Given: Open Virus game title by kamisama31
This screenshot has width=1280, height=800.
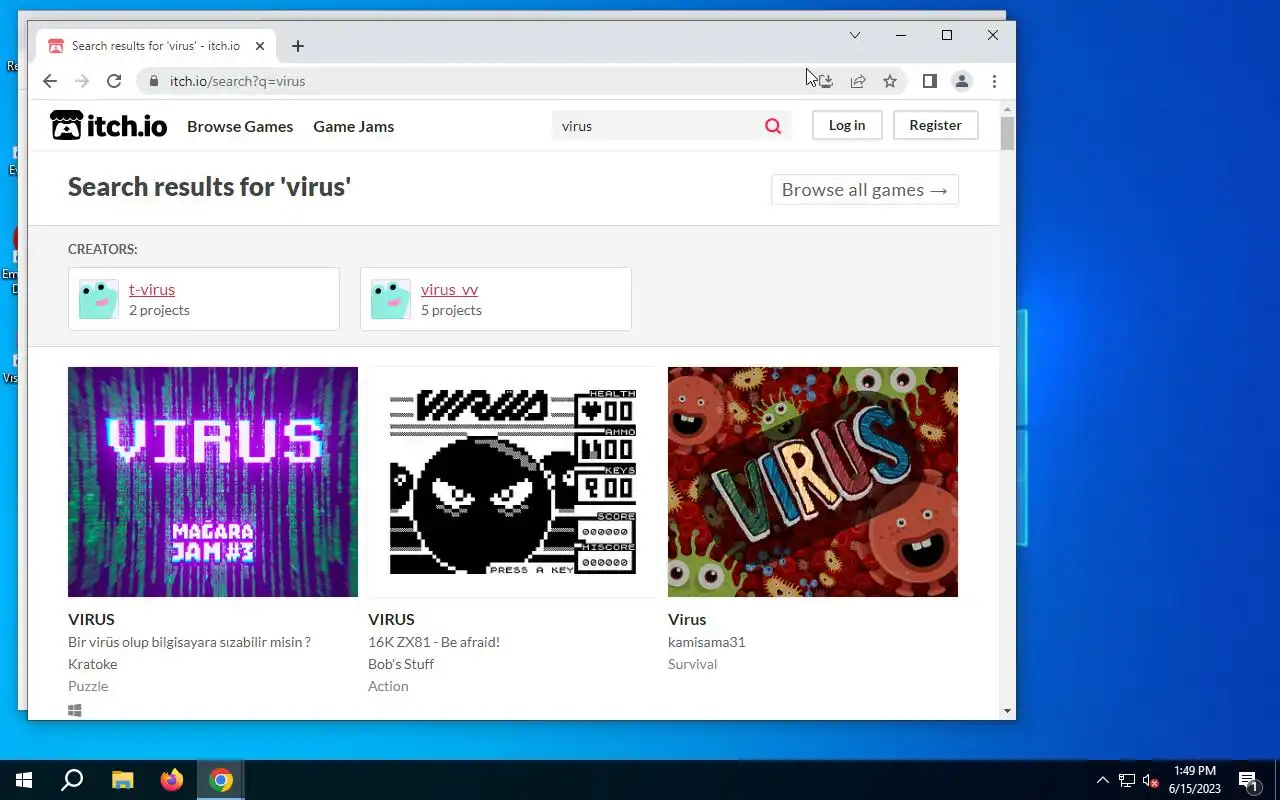Looking at the screenshot, I should click(687, 619).
